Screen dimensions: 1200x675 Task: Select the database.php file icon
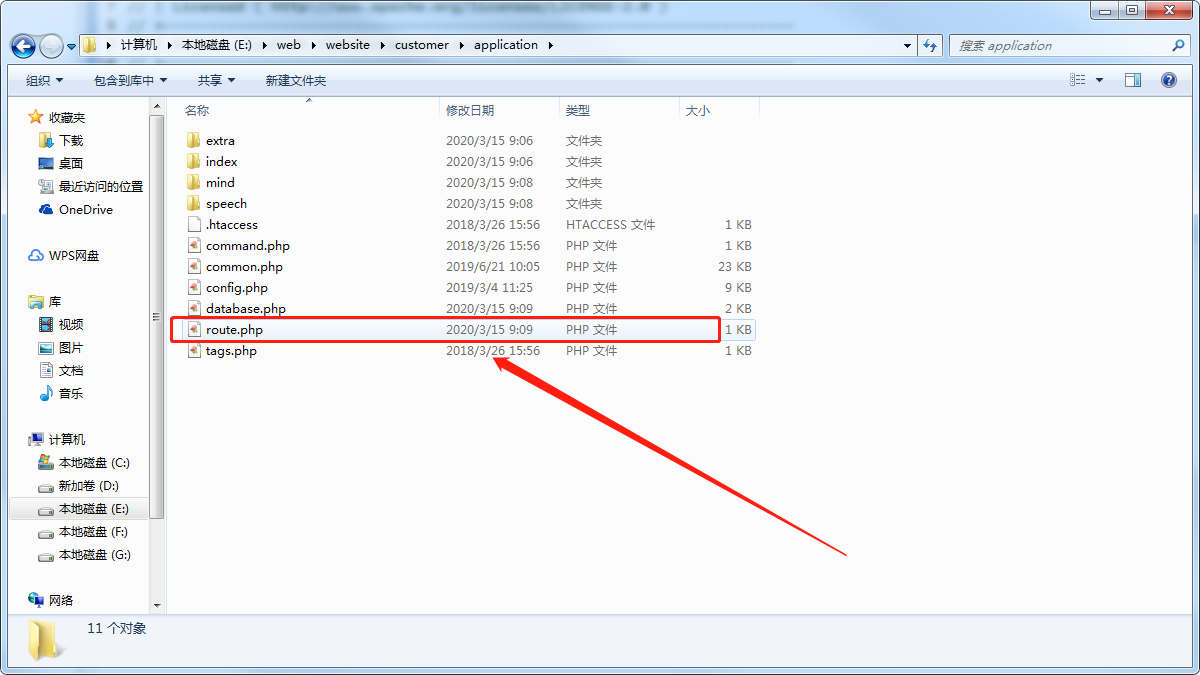(194, 309)
